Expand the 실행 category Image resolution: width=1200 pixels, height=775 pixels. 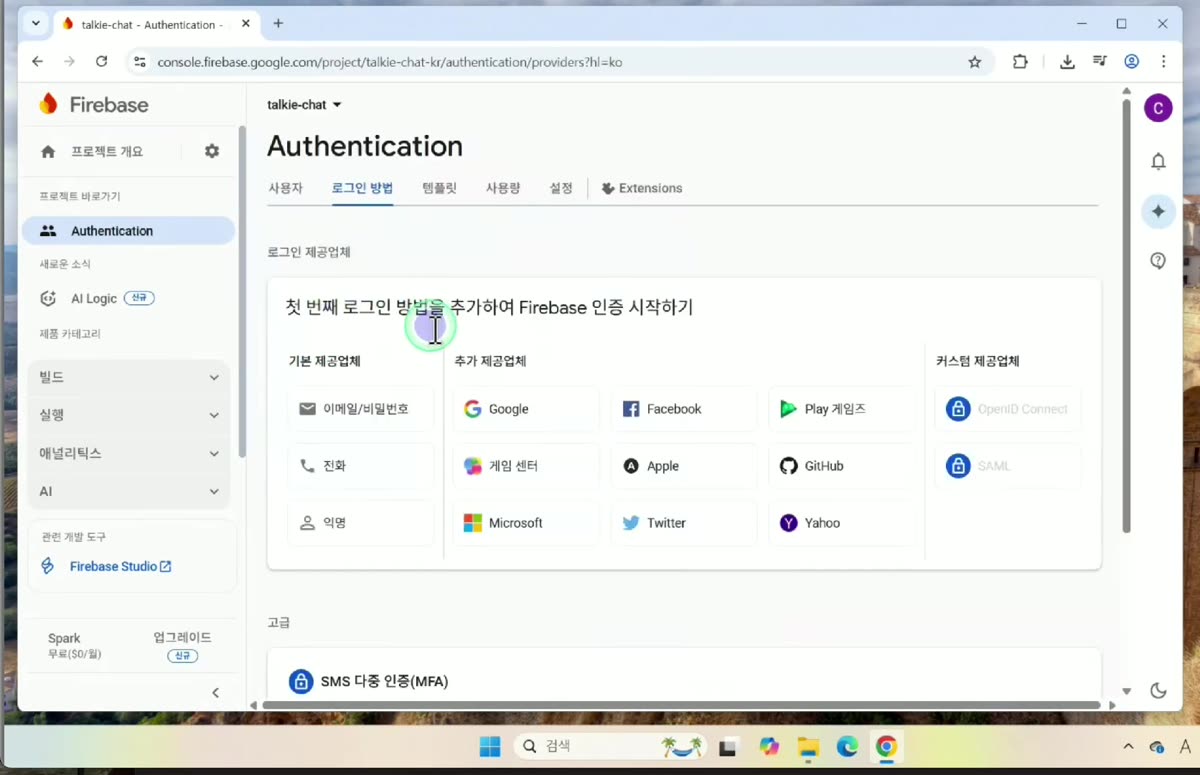pos(129,415)
